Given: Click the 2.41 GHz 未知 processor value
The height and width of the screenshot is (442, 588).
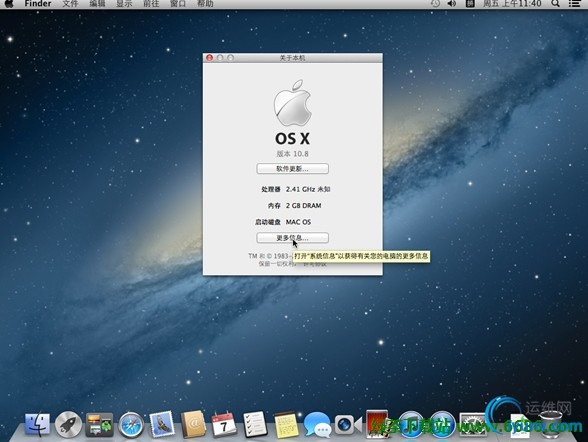Looking at the screenshot, I should (x=308, y=189).
